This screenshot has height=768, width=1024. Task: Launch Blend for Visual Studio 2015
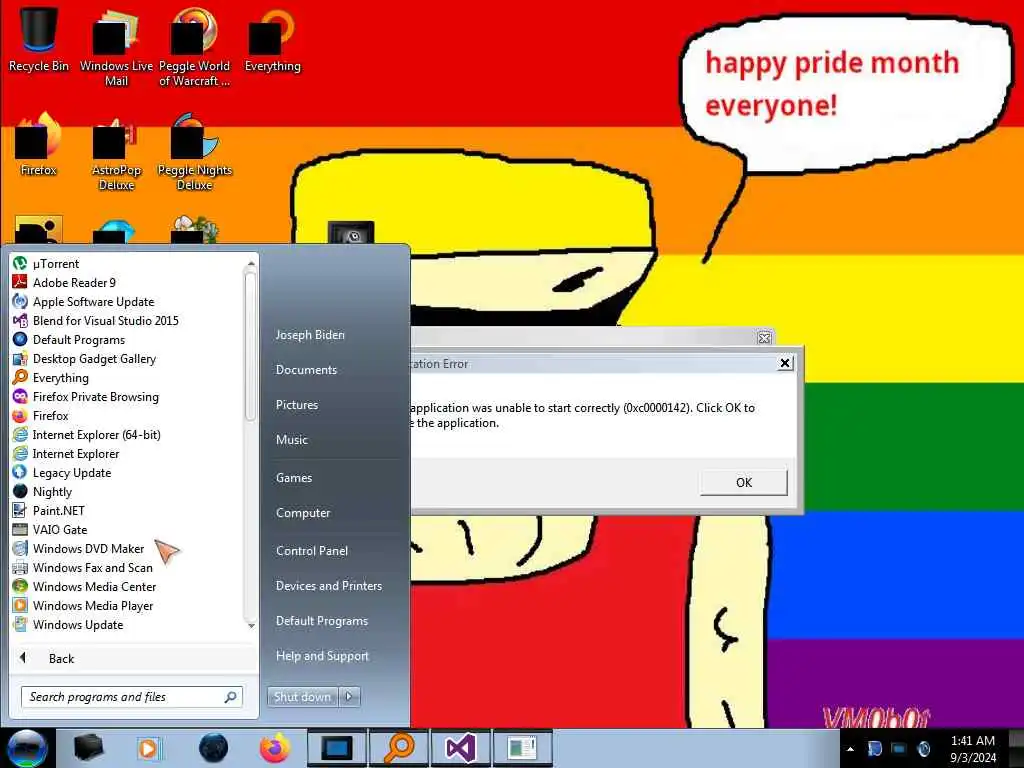pyautogui.click(x=127, y=321)
